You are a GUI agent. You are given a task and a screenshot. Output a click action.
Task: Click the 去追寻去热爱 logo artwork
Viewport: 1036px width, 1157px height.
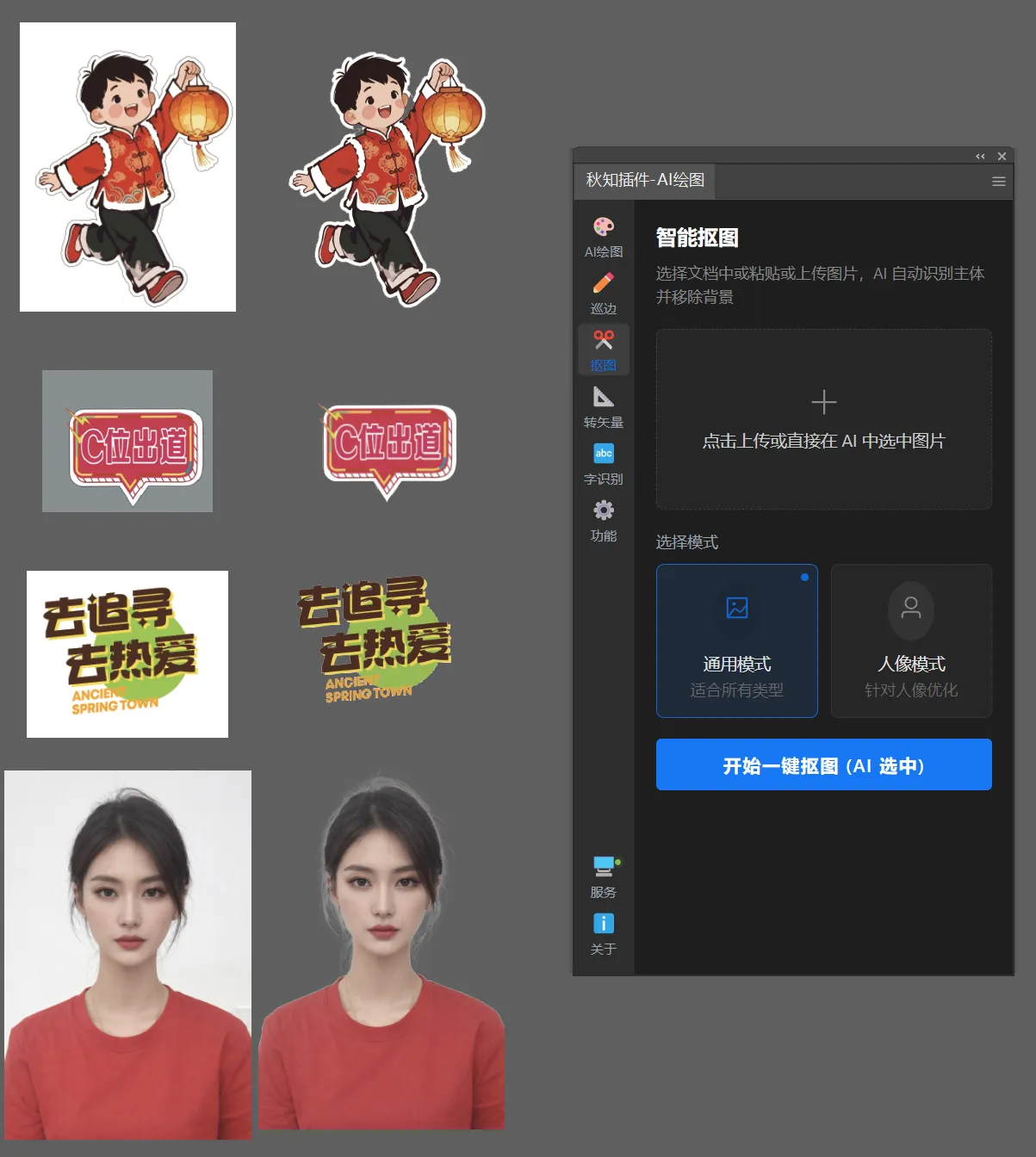click(x=127, y=653)
